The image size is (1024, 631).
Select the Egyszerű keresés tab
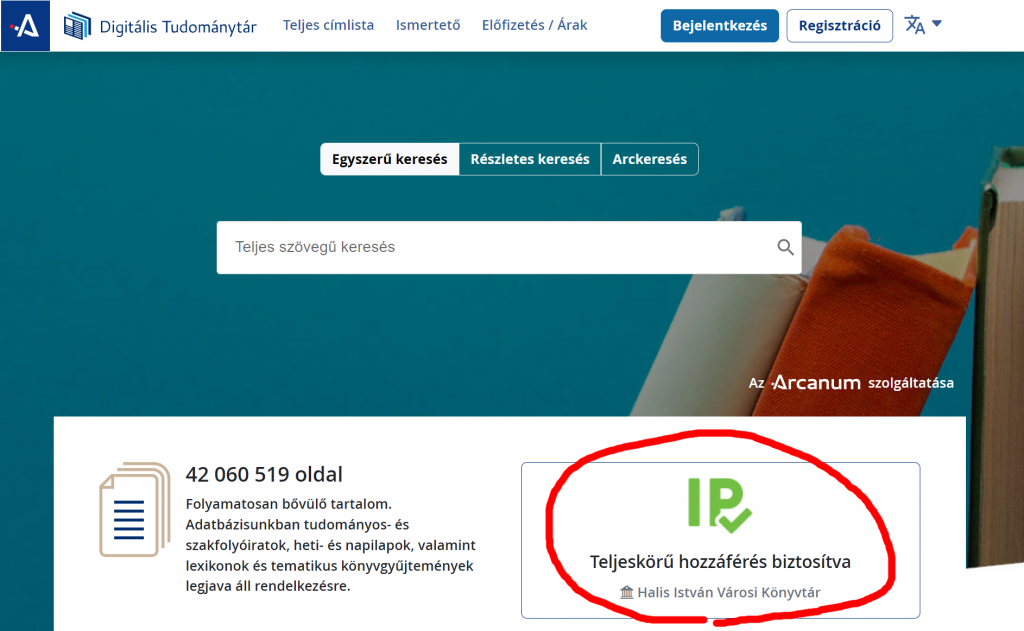pyautogui.click(x=390, y=159)
